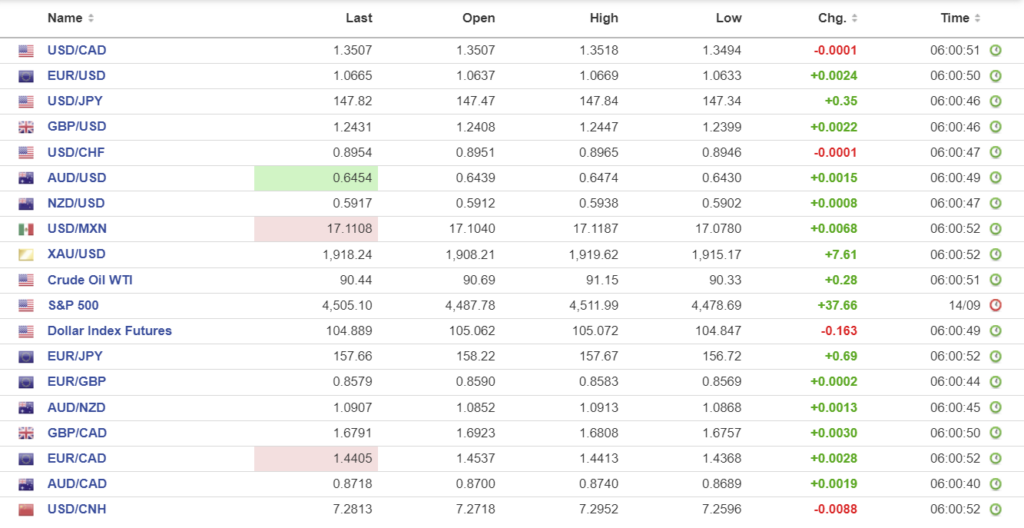1024x528 pixels.
Task: Click the Mexico flag icon beside USD/MXN
Action: pos(26,229)
